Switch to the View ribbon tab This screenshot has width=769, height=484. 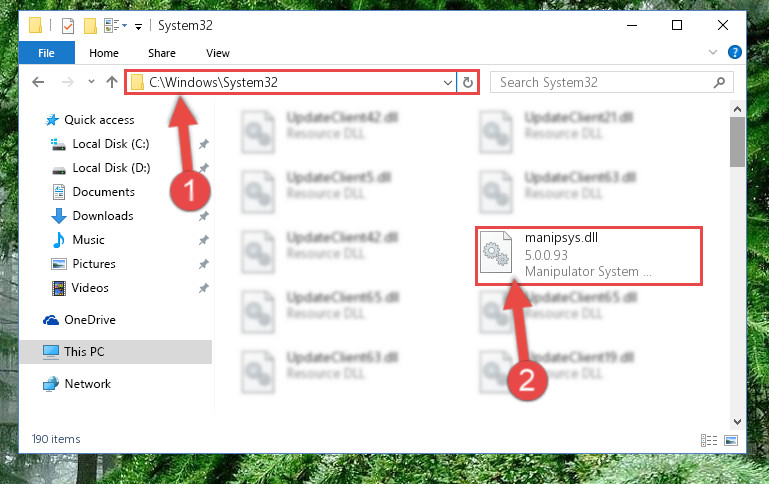click(x=217, y=53)
